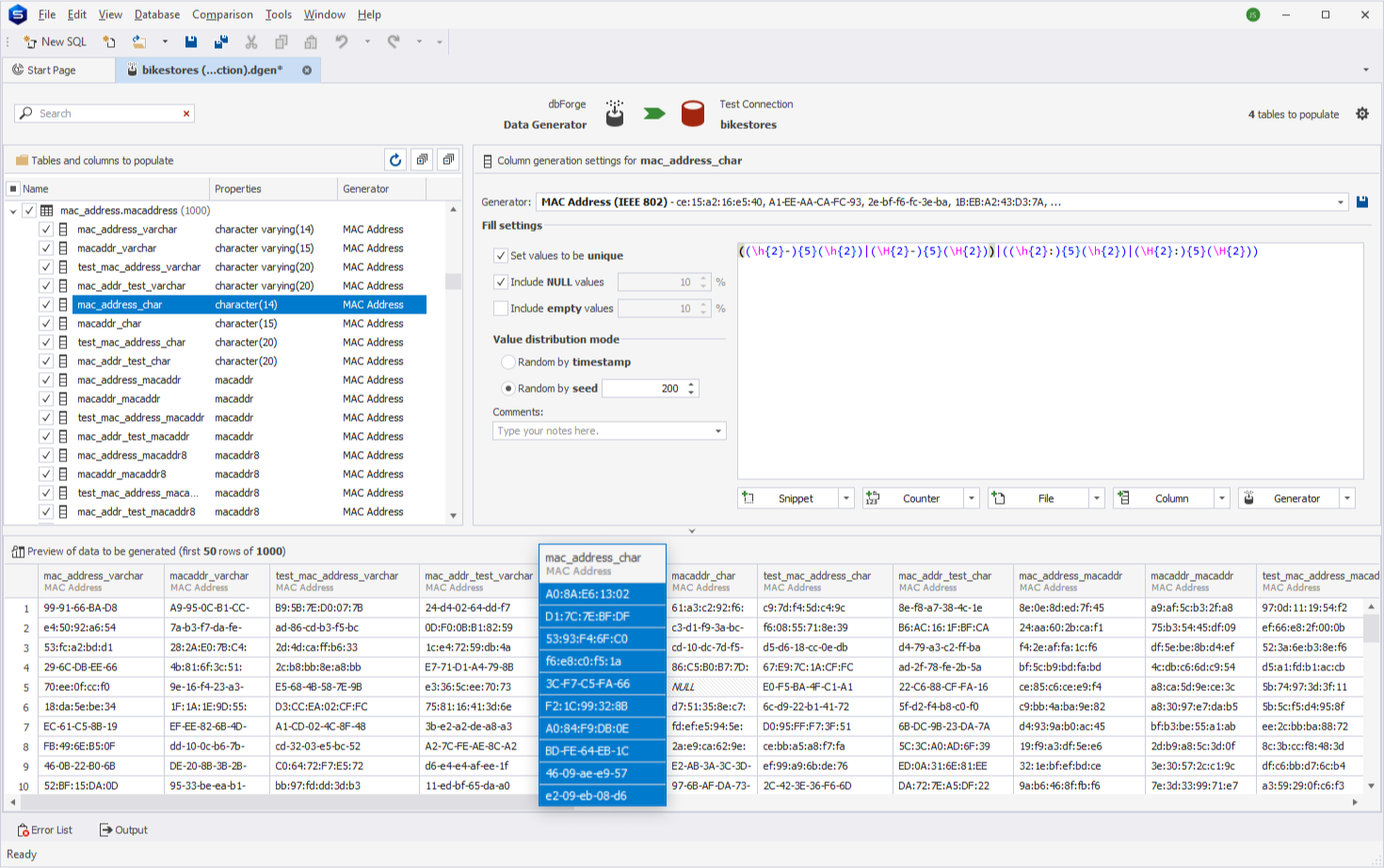Open the Error List panel
1384x868 pixels.
[45, 829]
